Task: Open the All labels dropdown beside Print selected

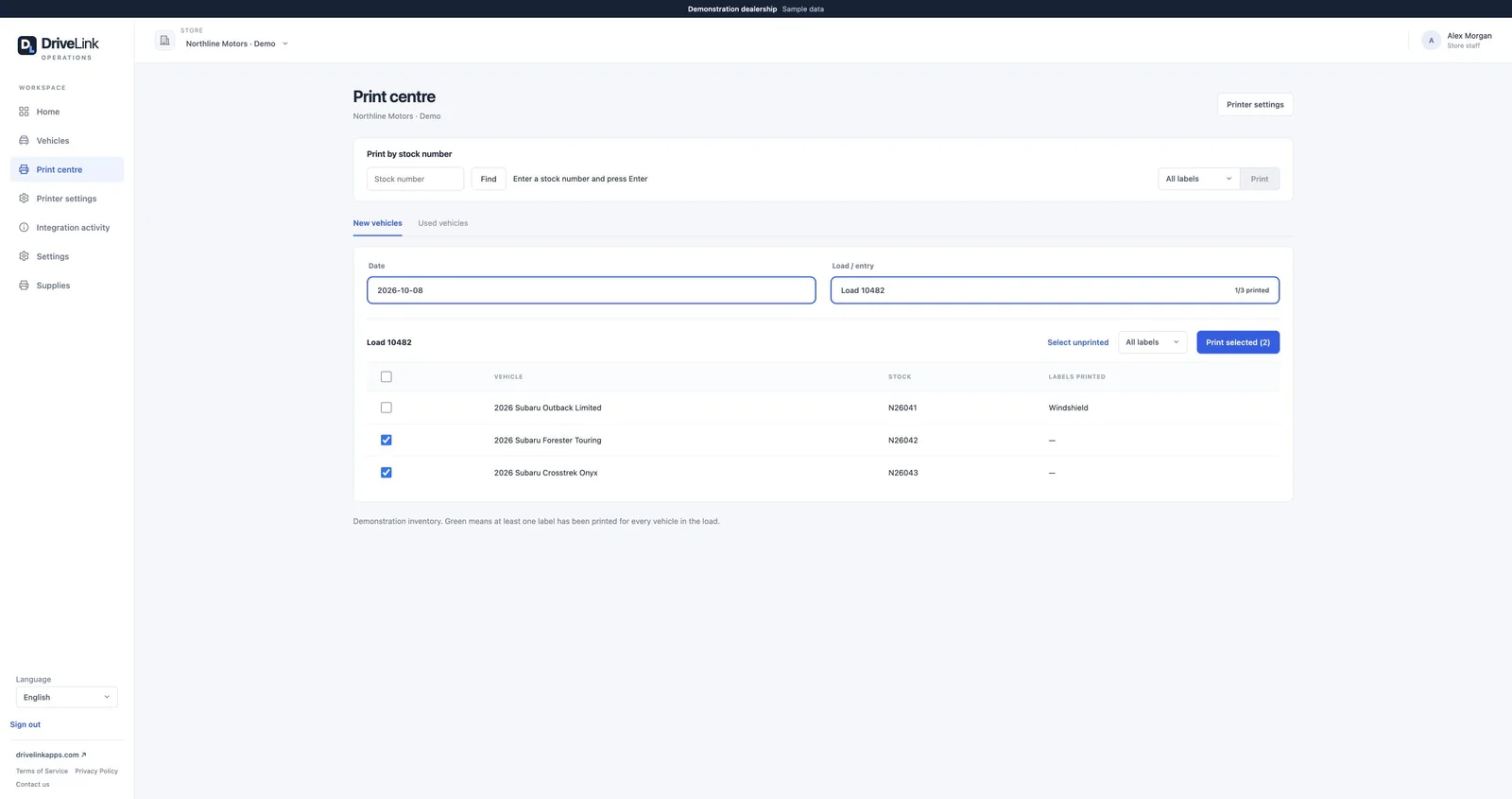Action: tap(1152, 342)
